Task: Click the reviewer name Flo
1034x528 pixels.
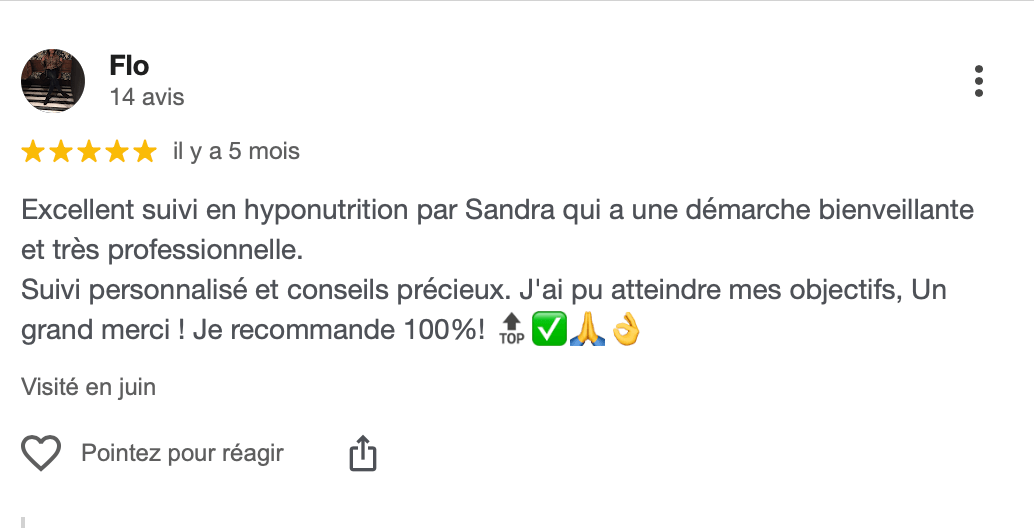Action: pos(129,66)
